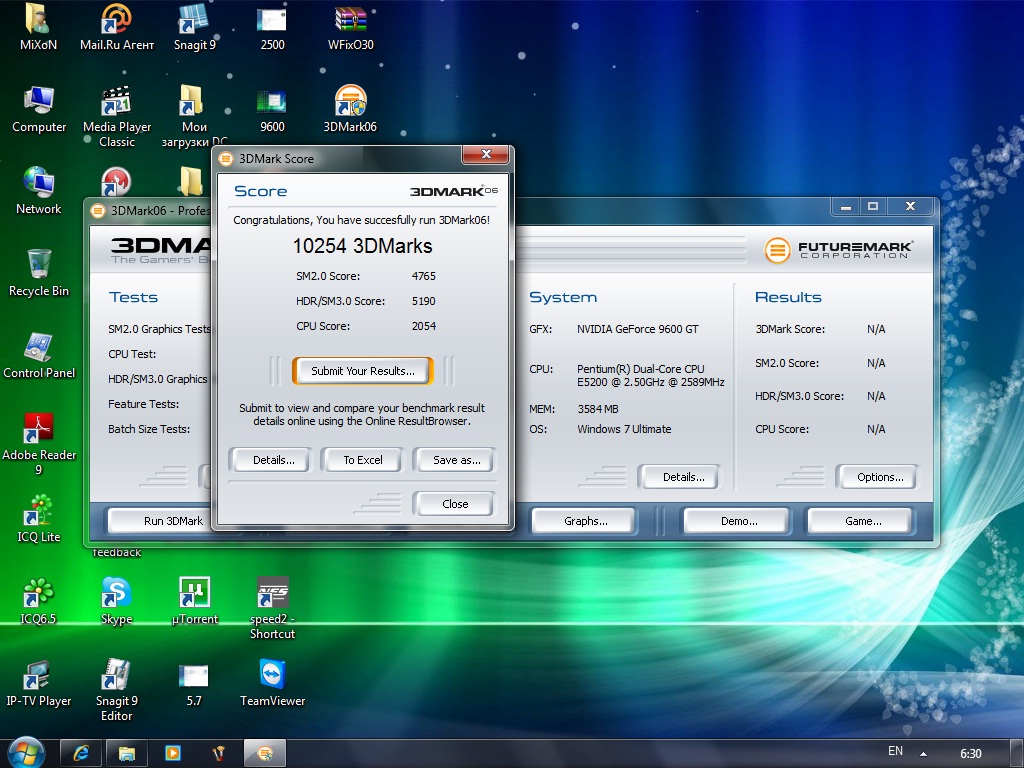1024x768 pixels.
Task: Select the HDR/SM3.0 Score value 5190
Action: 423,301
